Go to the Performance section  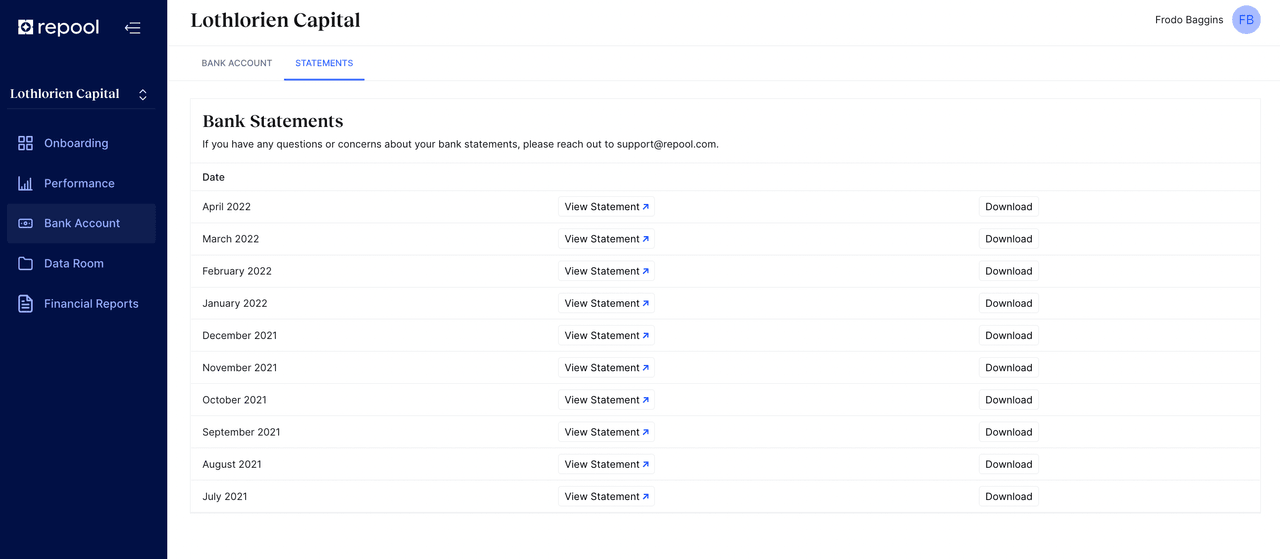click(x=79, y=183)
